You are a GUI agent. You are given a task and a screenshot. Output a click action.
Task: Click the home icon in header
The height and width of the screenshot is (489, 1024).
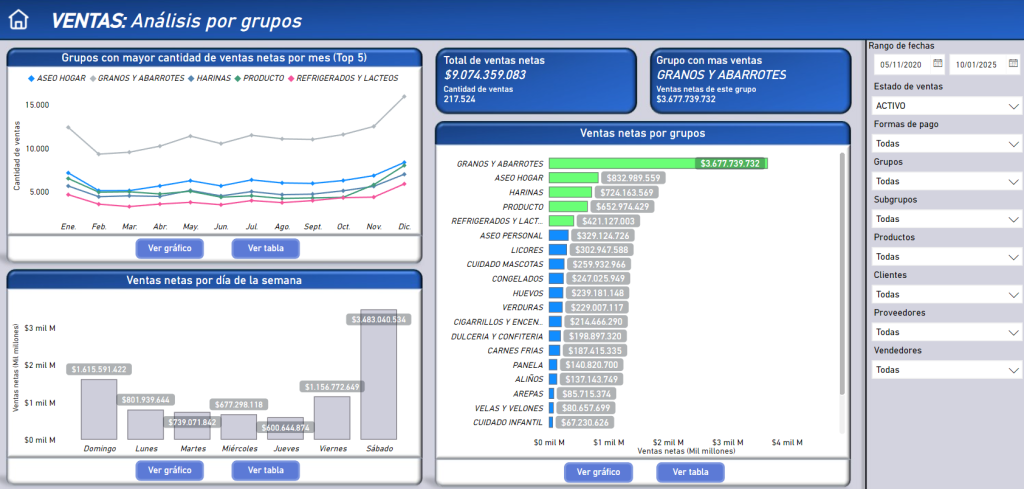coord(19,20)
